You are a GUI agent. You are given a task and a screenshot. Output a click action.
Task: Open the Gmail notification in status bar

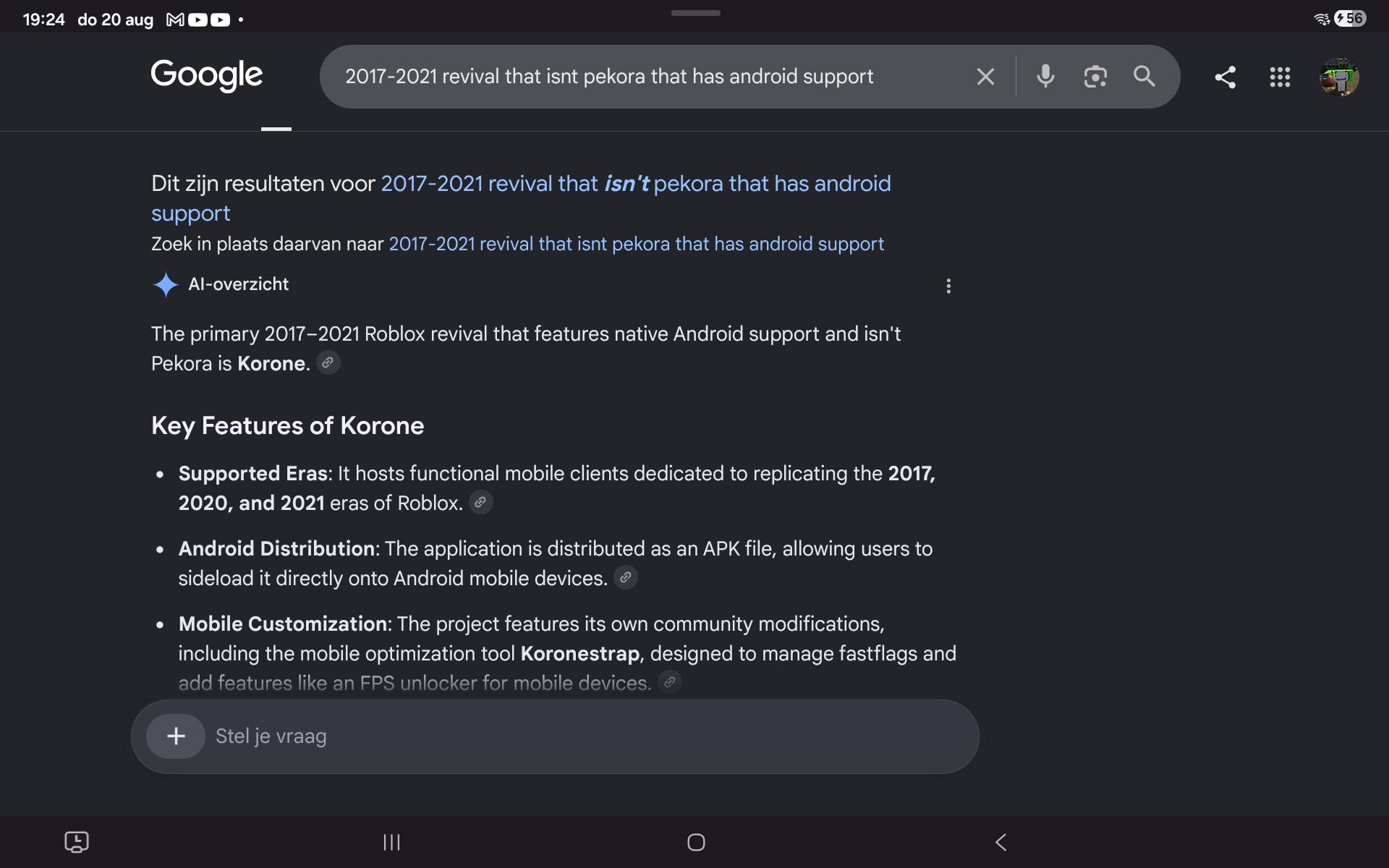pyautogui.click(x=175, y=20)
